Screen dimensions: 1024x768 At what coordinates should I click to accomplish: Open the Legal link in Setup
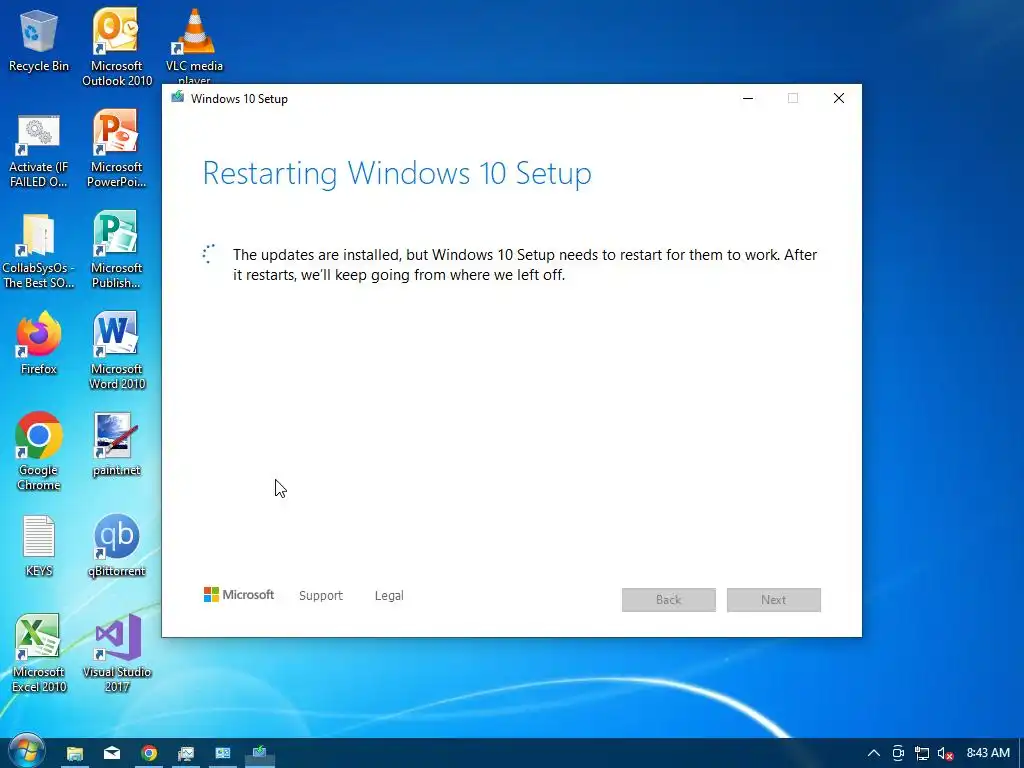pos(389,596)
